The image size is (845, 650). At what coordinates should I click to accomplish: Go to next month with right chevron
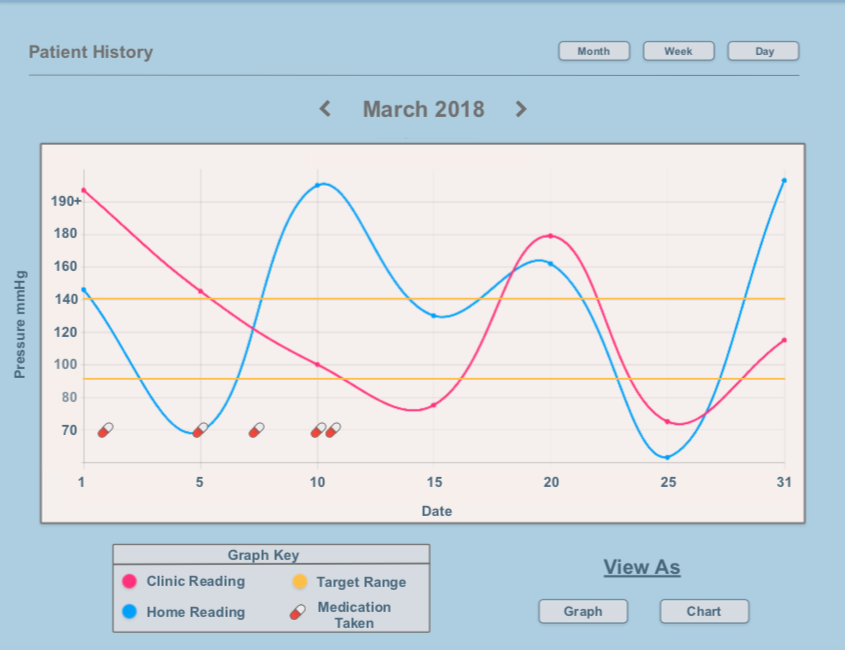point(521,109)
